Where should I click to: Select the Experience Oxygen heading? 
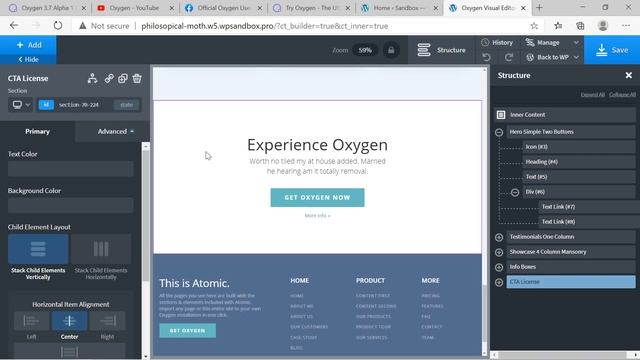pos(317,145)
